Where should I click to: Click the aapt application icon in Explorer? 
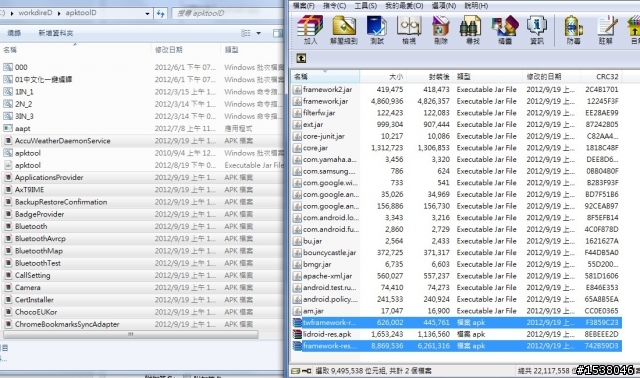tap(8, 128)
